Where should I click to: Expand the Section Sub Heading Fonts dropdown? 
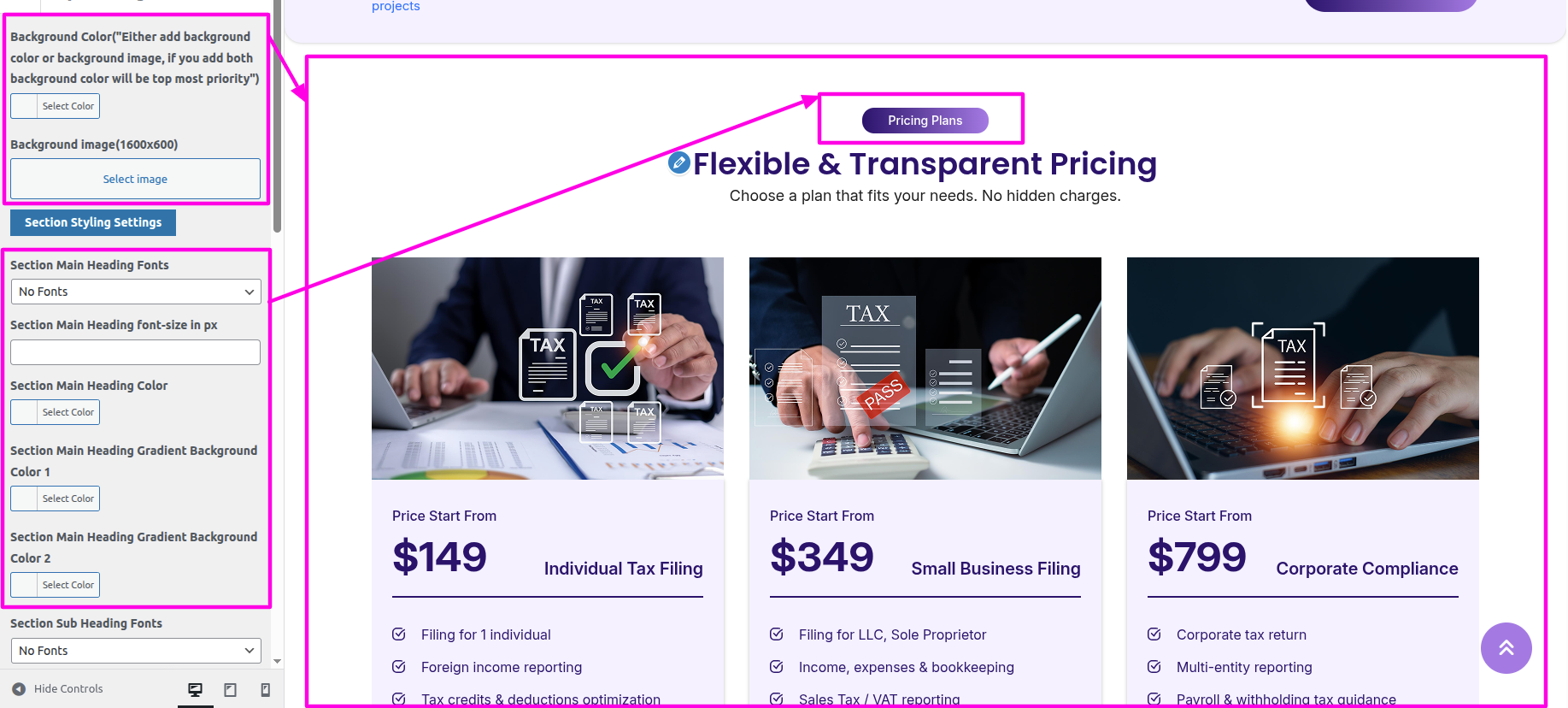(x=136, y=651)
